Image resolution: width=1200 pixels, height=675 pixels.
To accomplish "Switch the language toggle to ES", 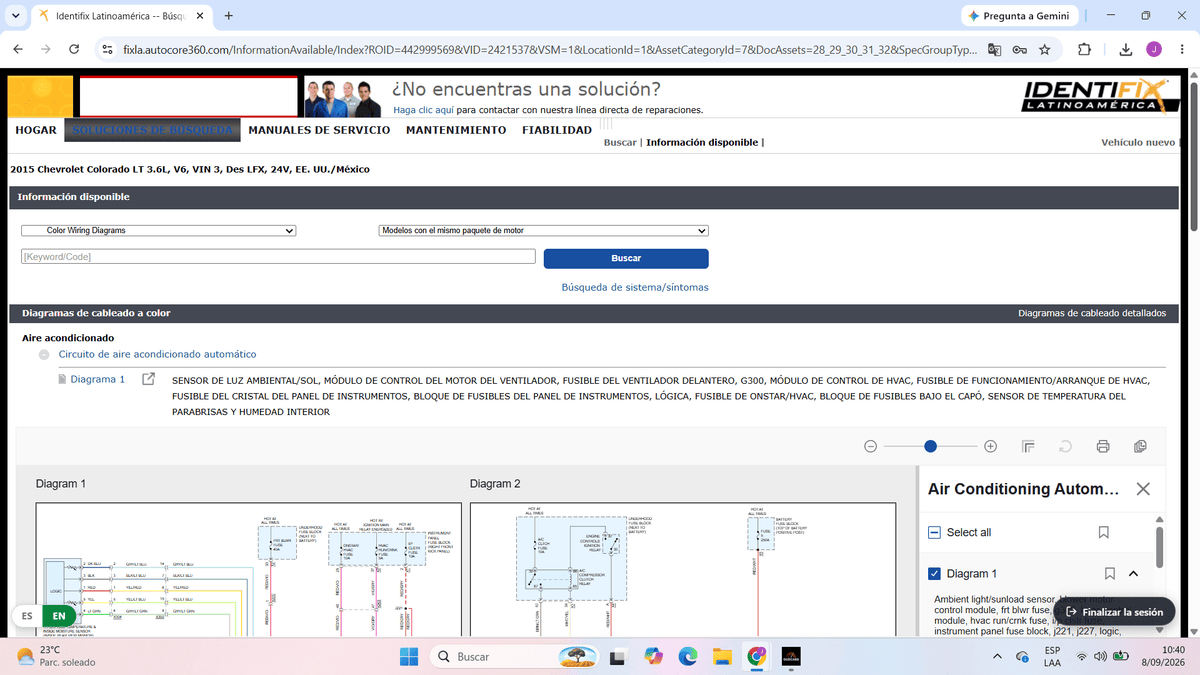I will coord(25,616).
